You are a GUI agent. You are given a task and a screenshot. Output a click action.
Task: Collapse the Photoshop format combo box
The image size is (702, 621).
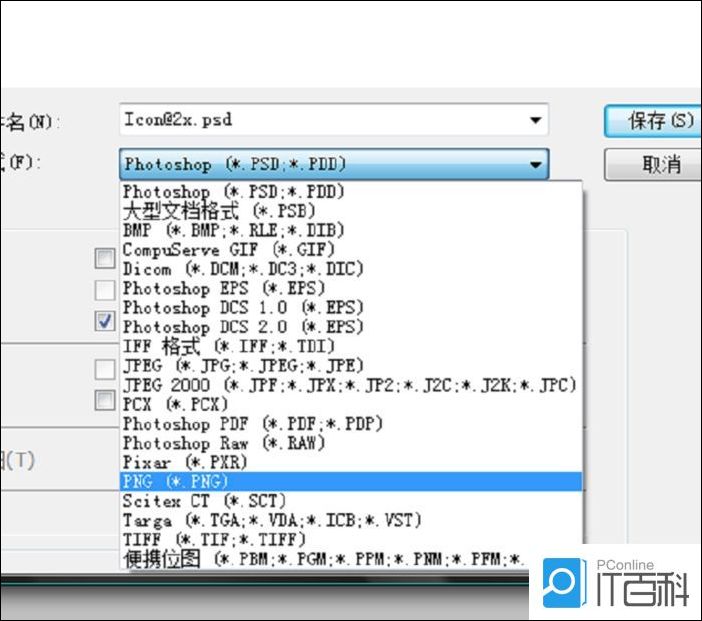point(535,164)
